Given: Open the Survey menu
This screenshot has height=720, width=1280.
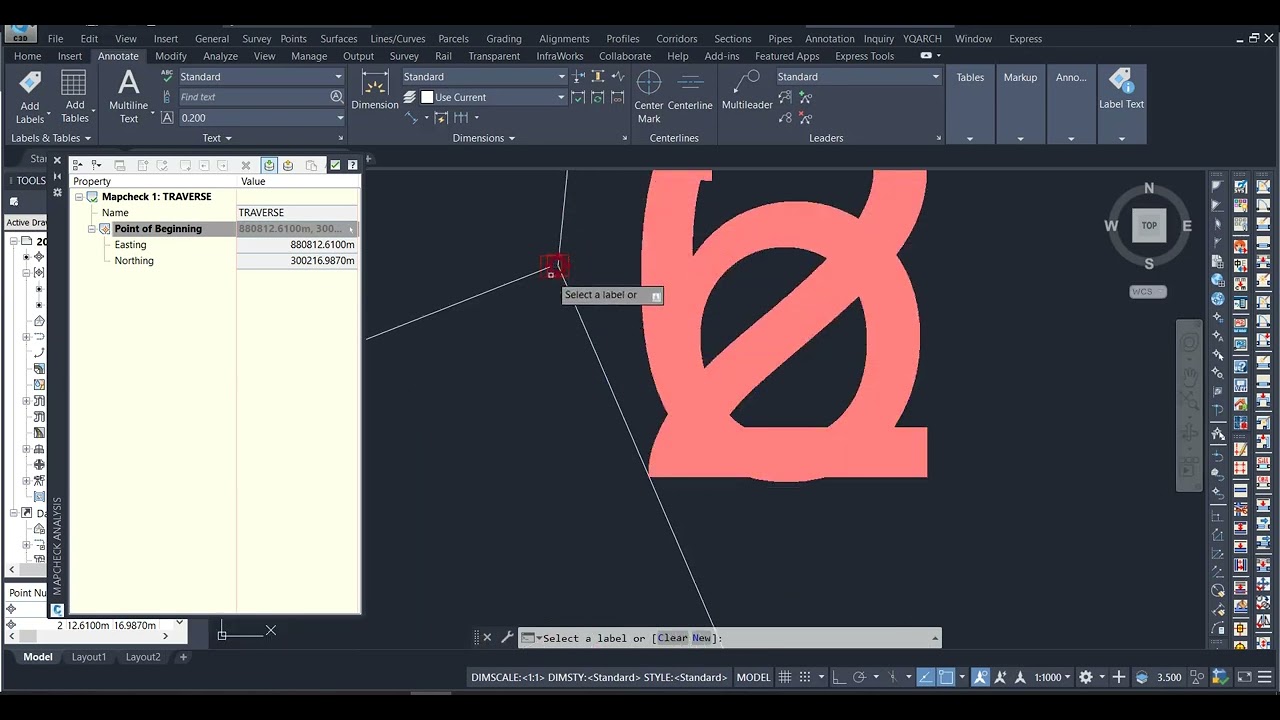Looking at the screenshot, I should point(256,39).
